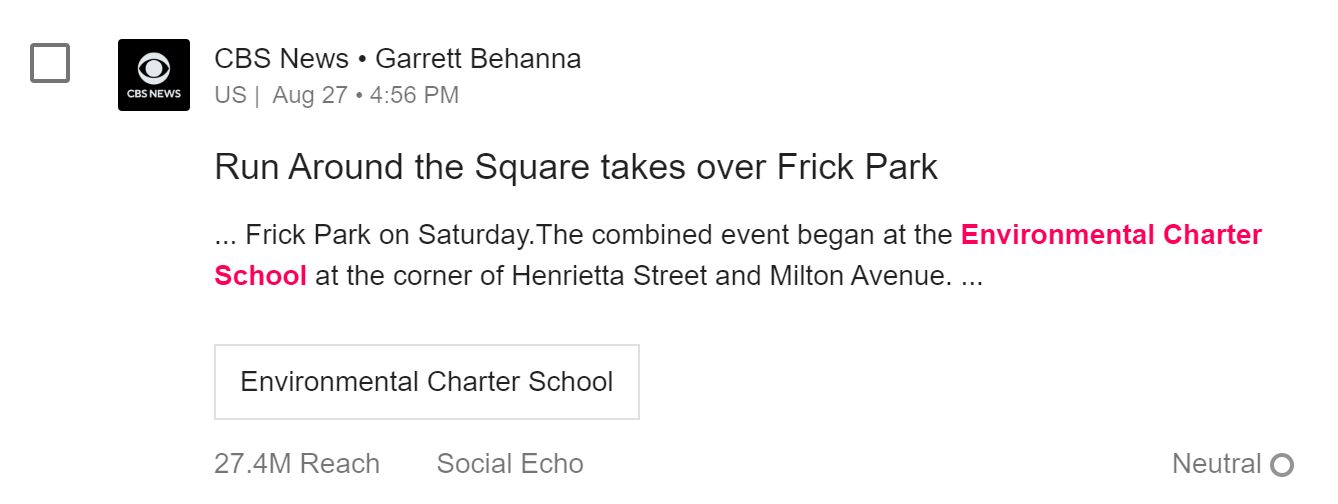Click the pink highlighted word School
Screen dimensions: 1338x504
[260, 275]
